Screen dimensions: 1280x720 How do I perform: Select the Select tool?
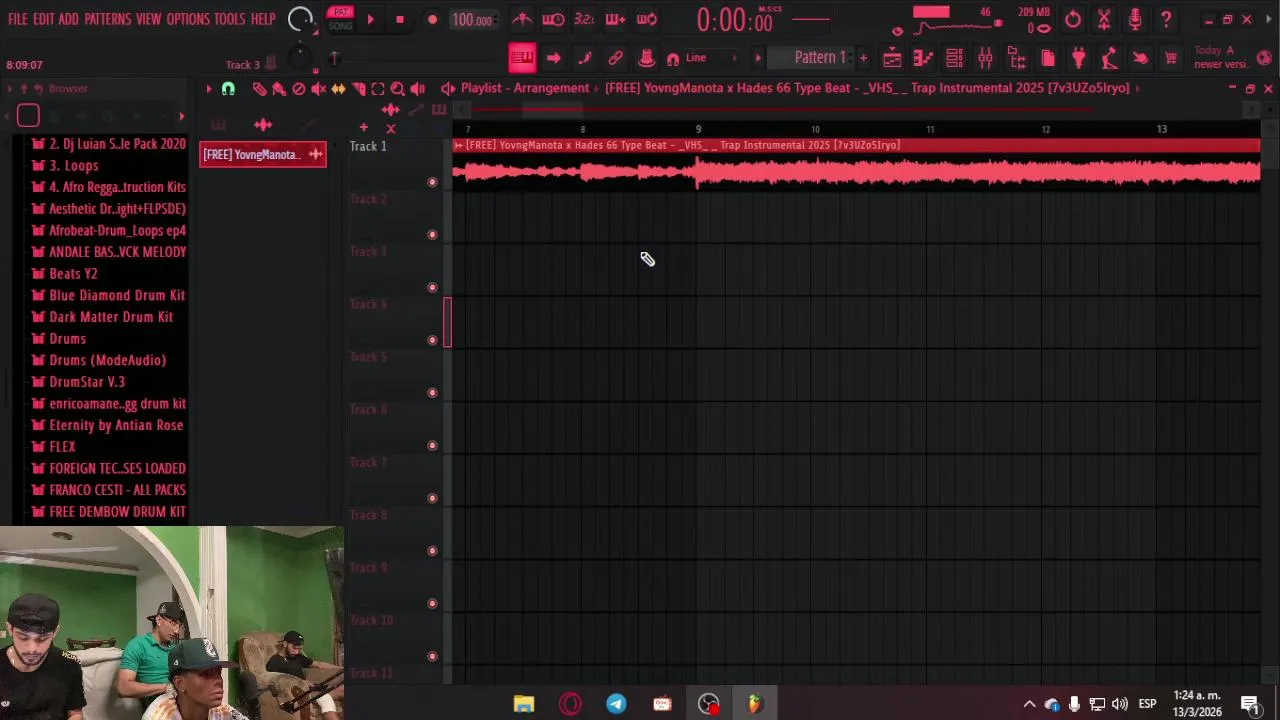(378, 89)
